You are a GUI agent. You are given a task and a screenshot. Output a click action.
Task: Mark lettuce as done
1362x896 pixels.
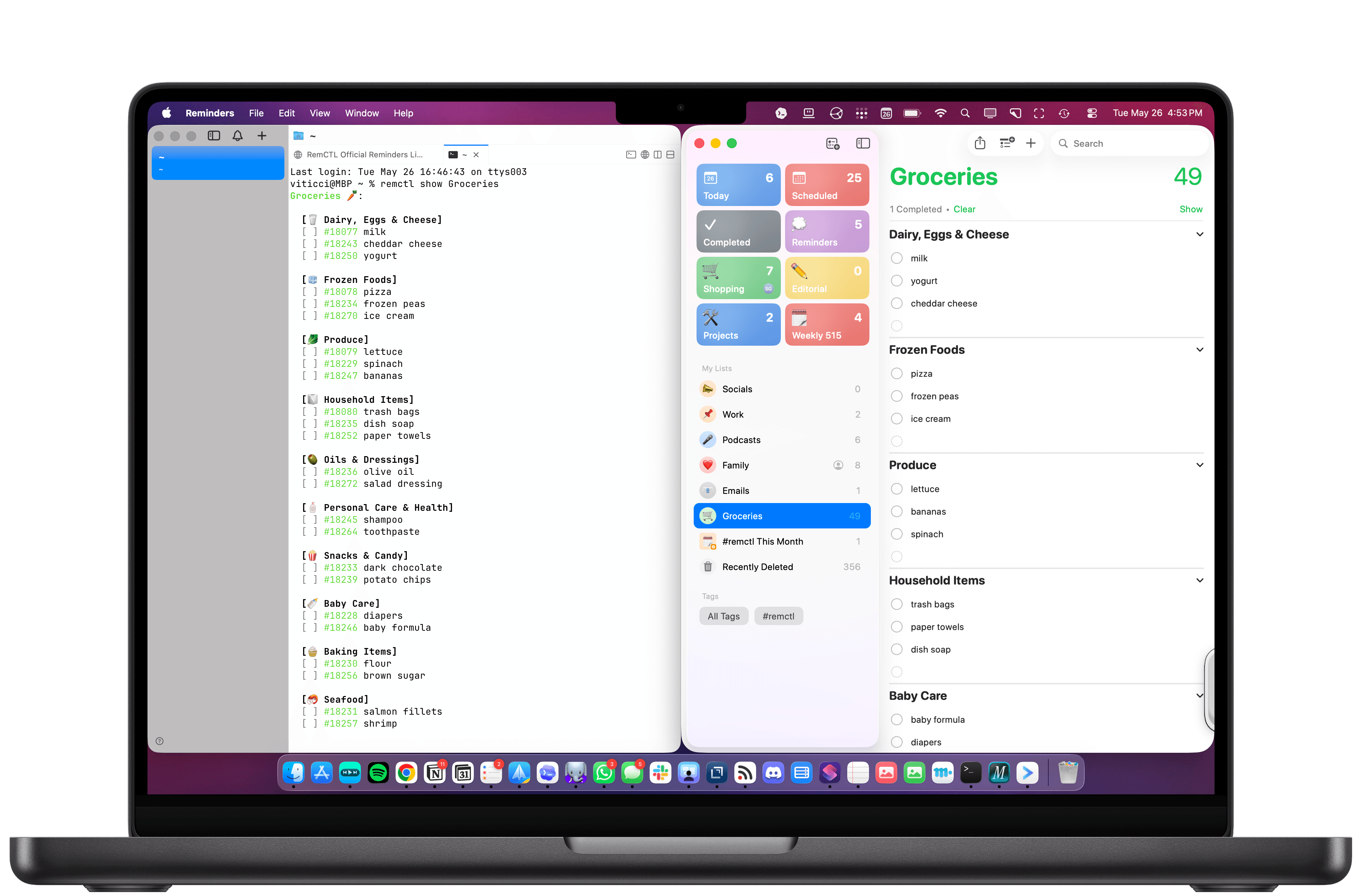pyautogui.click(x=897, y=489)
